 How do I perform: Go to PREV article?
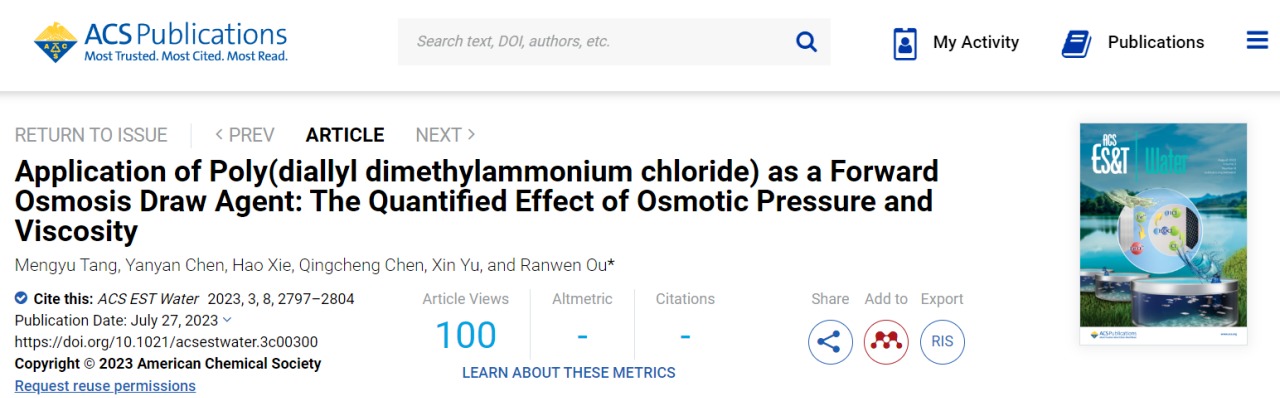click(245, 135)
